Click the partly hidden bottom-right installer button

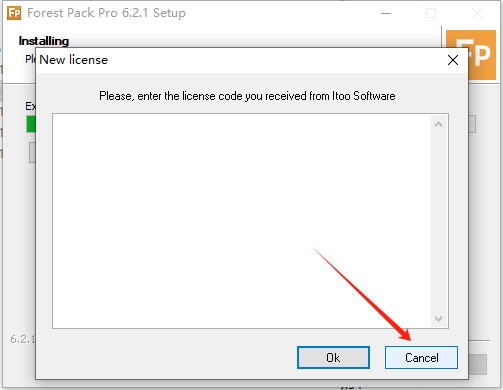point(478,364)
